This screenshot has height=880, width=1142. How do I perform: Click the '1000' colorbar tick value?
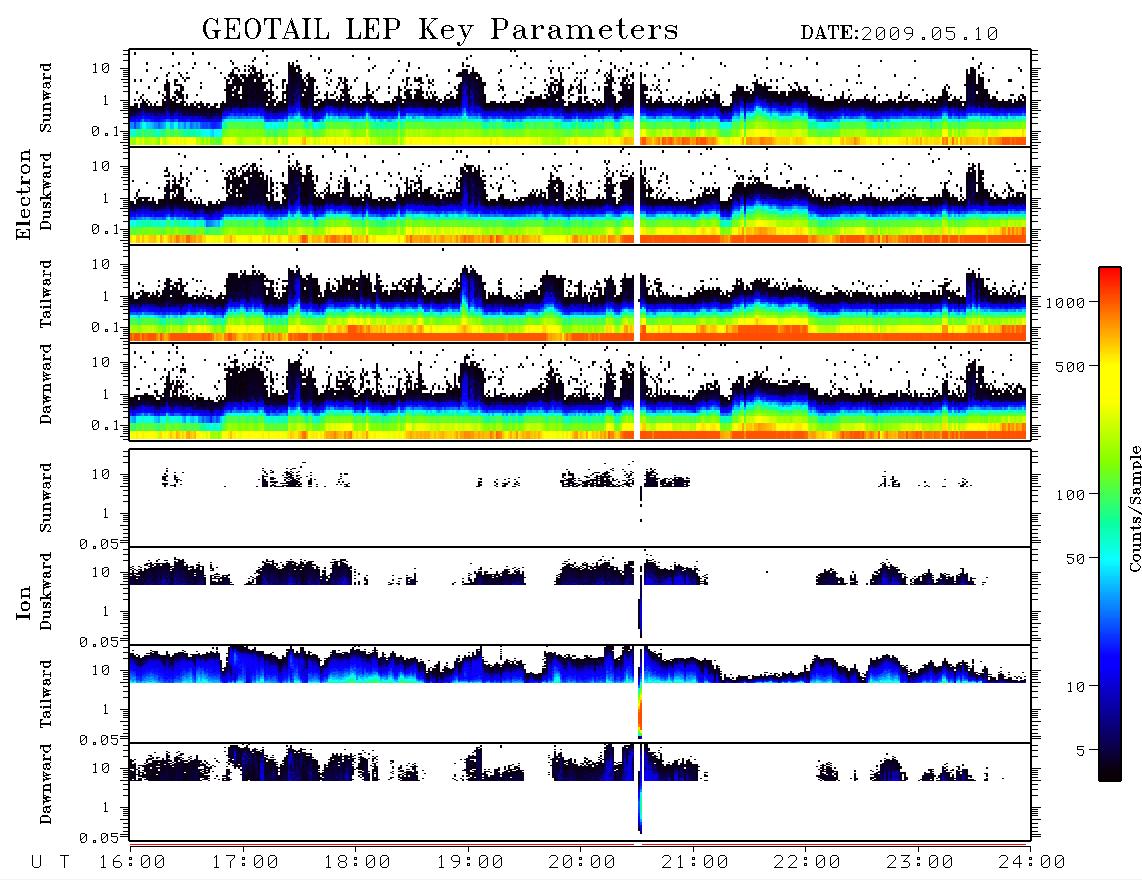point(1066,303)
